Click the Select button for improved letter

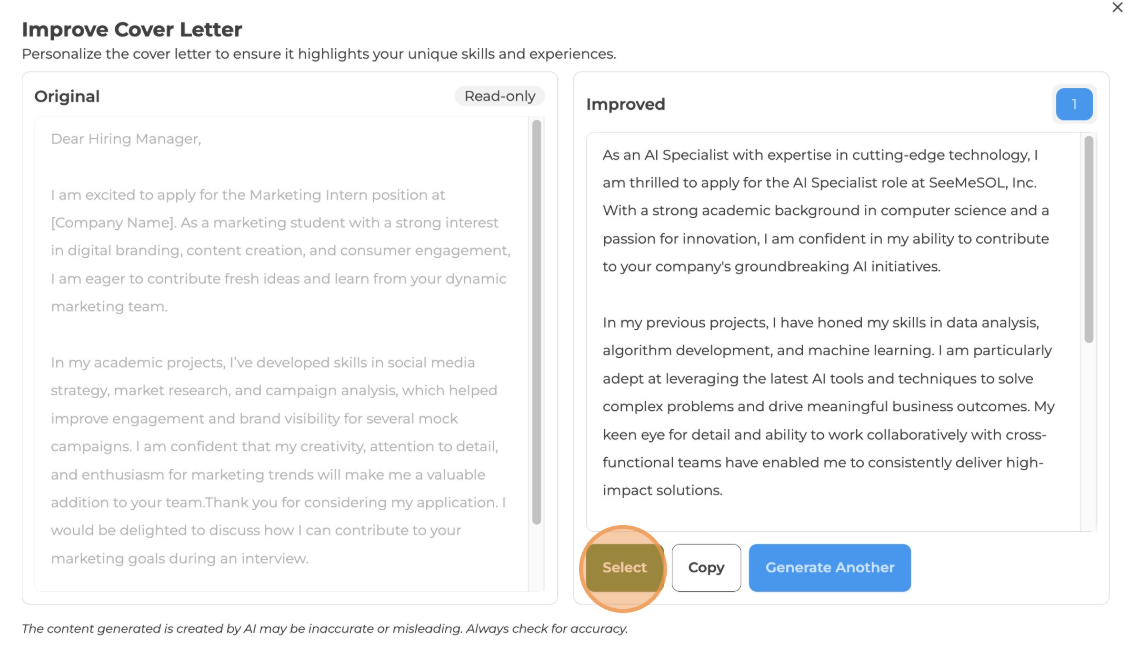(624, 567)
